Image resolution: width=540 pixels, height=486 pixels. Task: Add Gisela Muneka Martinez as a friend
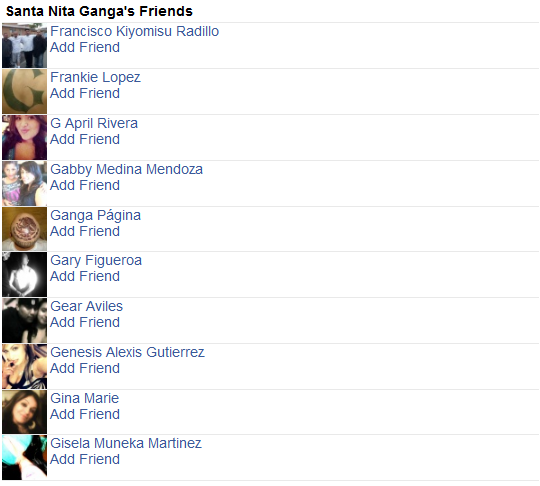(x=85, y=459)
